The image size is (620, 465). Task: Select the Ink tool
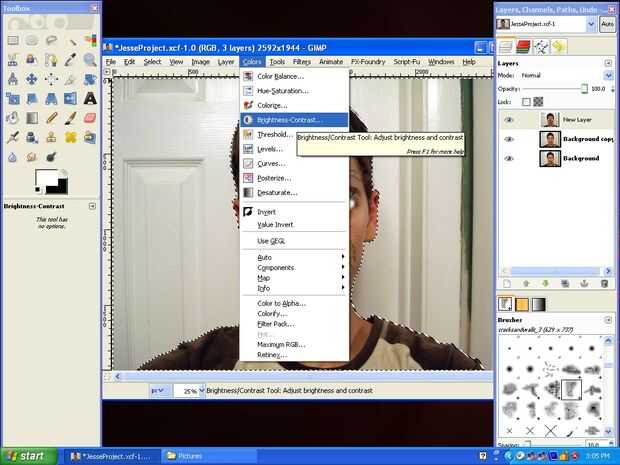[x=32, y=137]
